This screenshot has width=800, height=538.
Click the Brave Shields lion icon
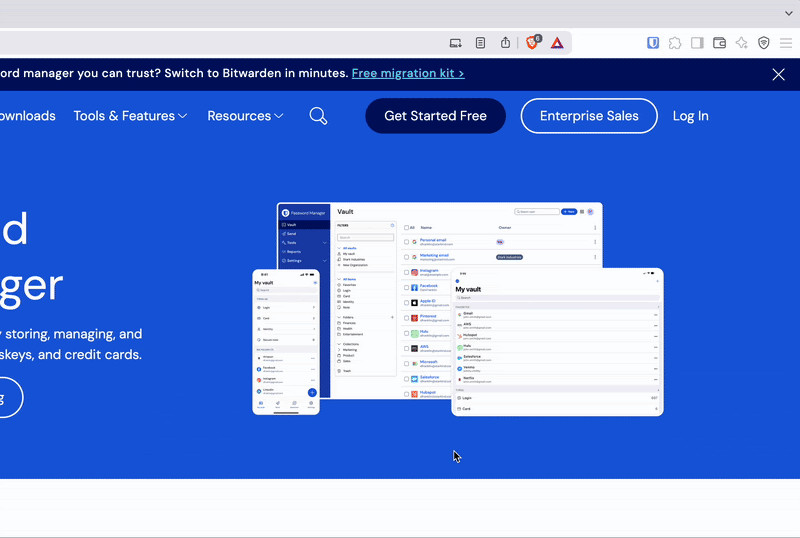coord(531,43)
